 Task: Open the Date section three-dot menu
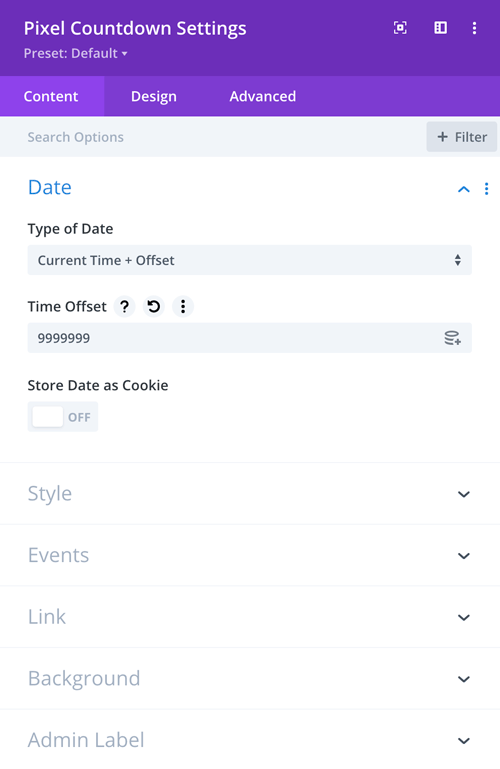(486, 189)
